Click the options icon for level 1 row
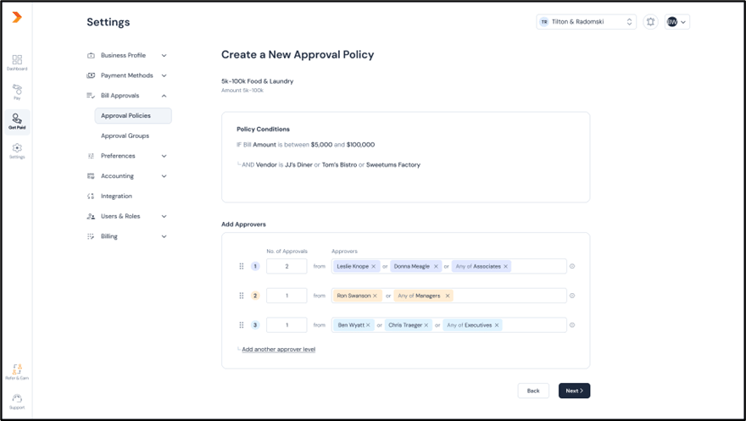The image size is (746, 421). pos(572,266)
